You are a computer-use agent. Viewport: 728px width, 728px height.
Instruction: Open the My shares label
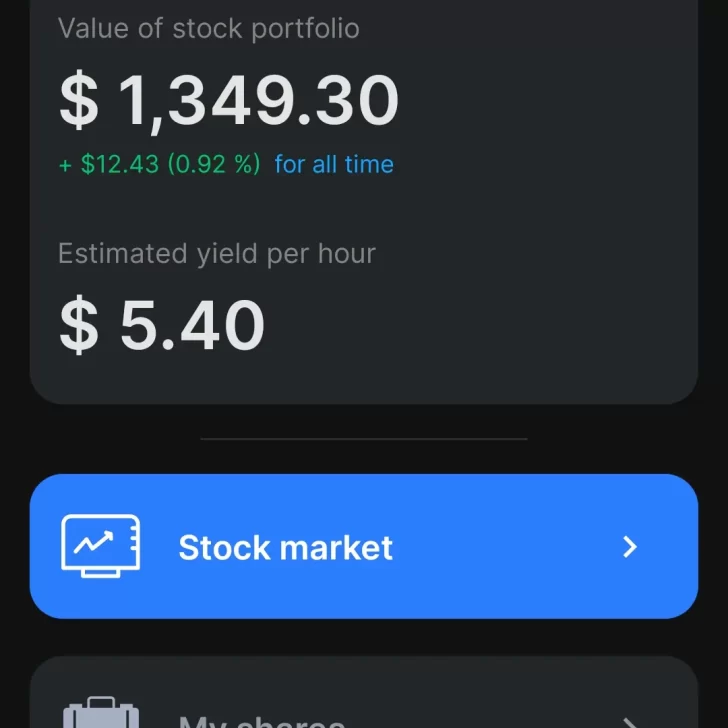[262, 720]
